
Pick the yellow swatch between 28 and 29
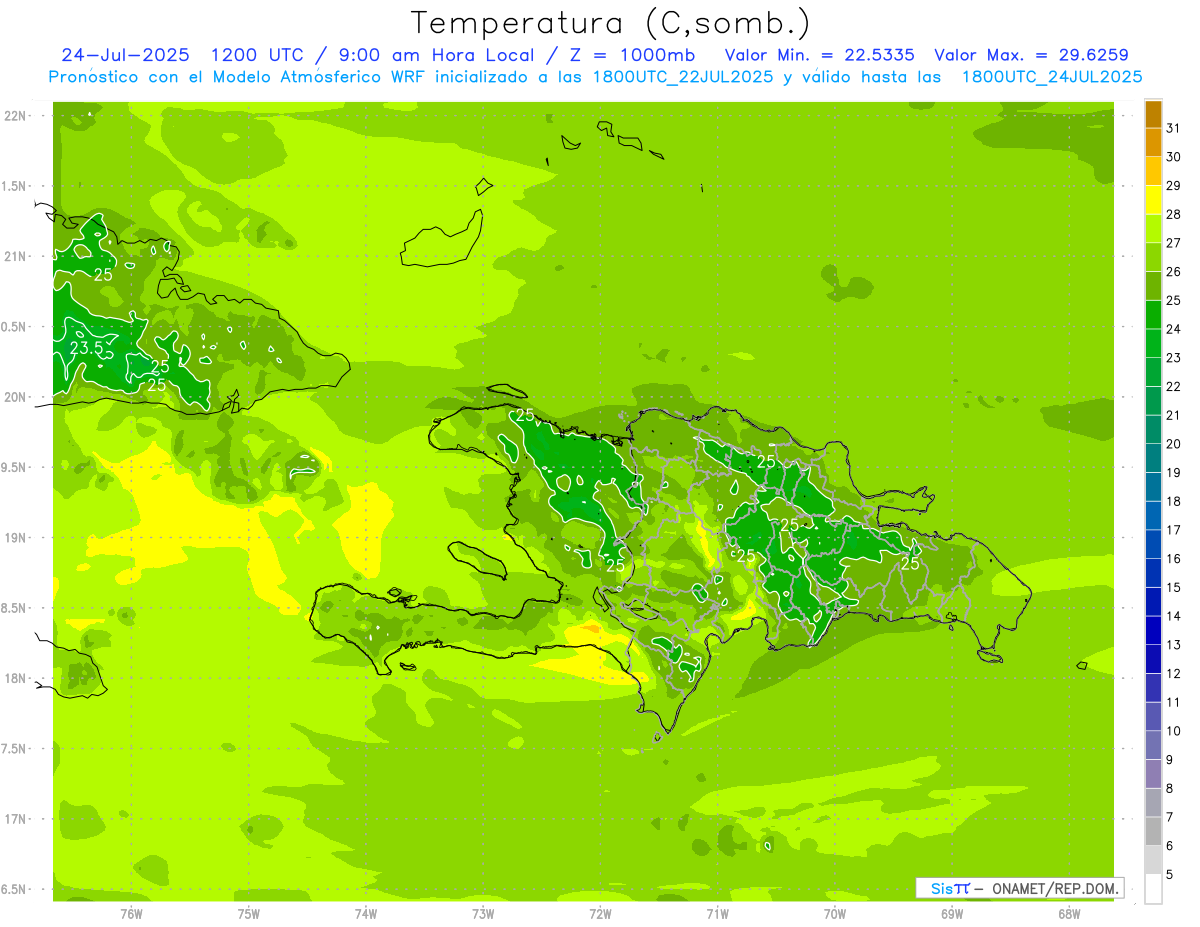[1153, 200]
